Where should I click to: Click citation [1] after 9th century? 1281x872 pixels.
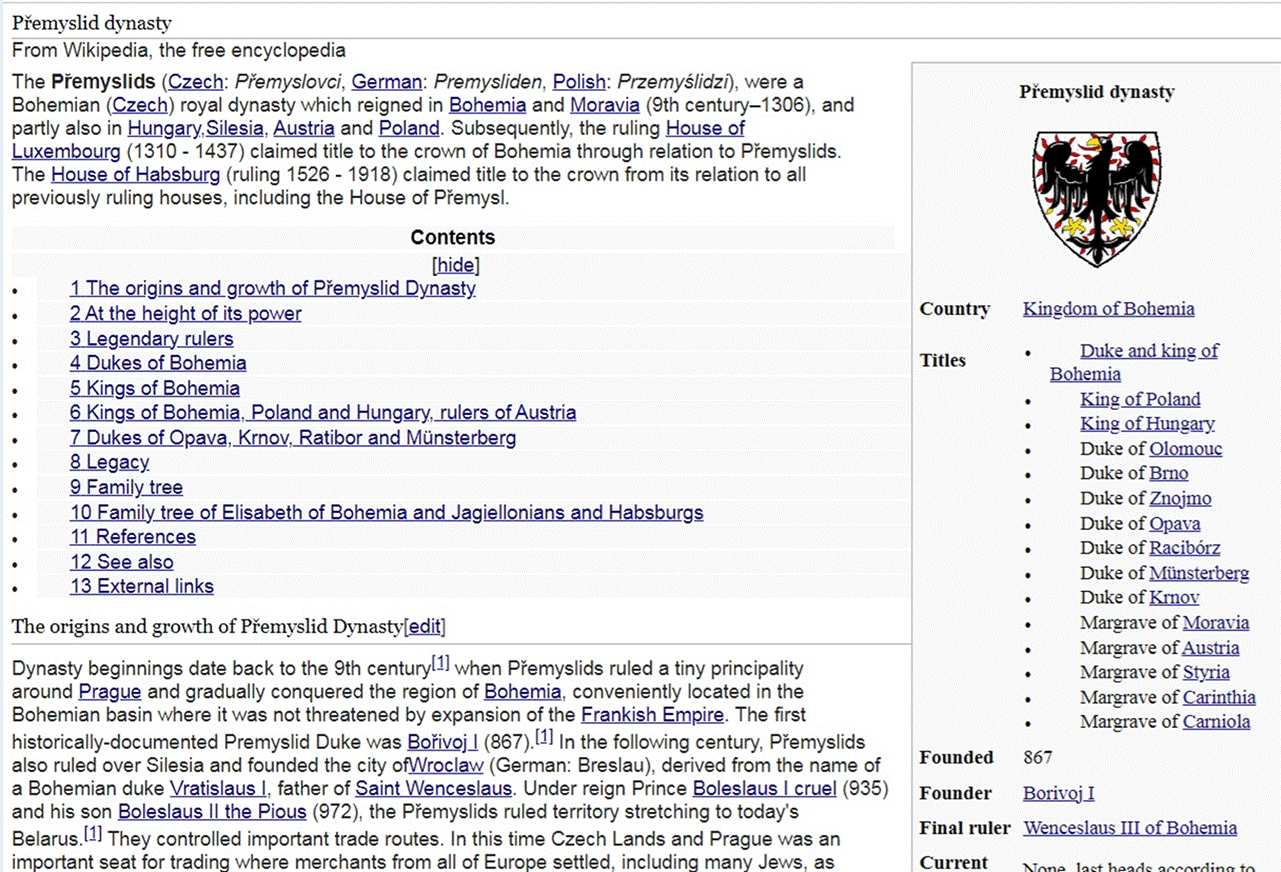[440, 663]
